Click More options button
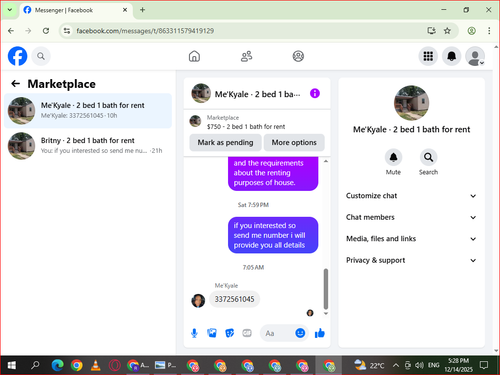This screenshot has width=500, height=375. pos(294,143)
